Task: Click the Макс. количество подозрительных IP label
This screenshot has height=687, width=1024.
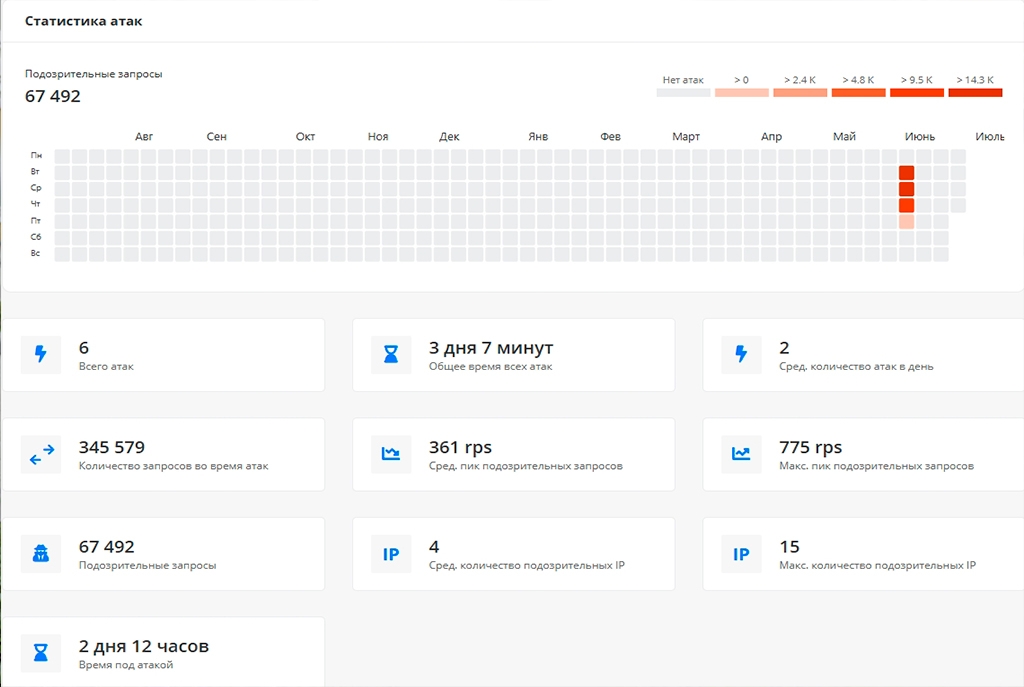Action: pos(877,566)
